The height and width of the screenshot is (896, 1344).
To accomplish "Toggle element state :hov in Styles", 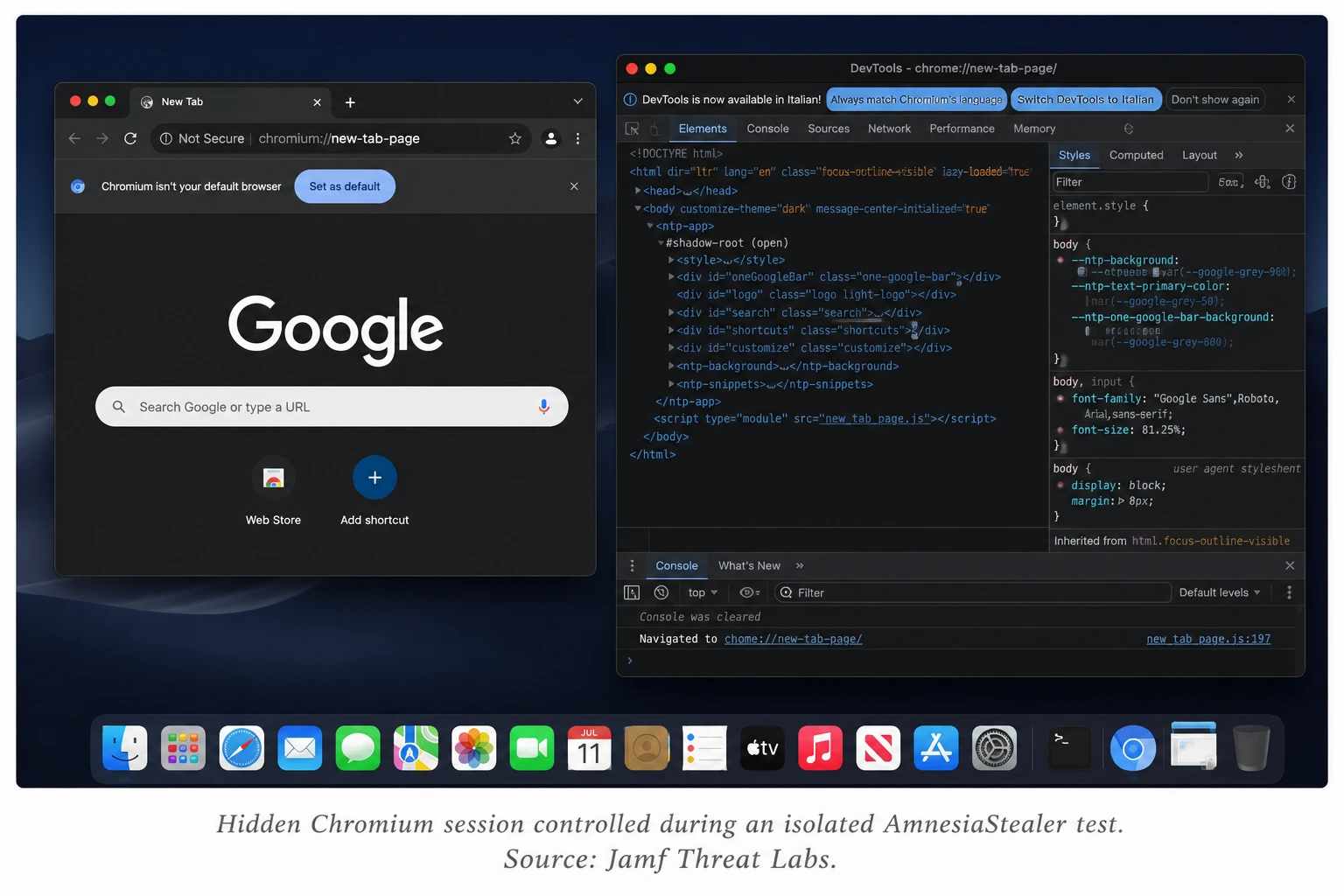I will click(x=1229, y=182).
